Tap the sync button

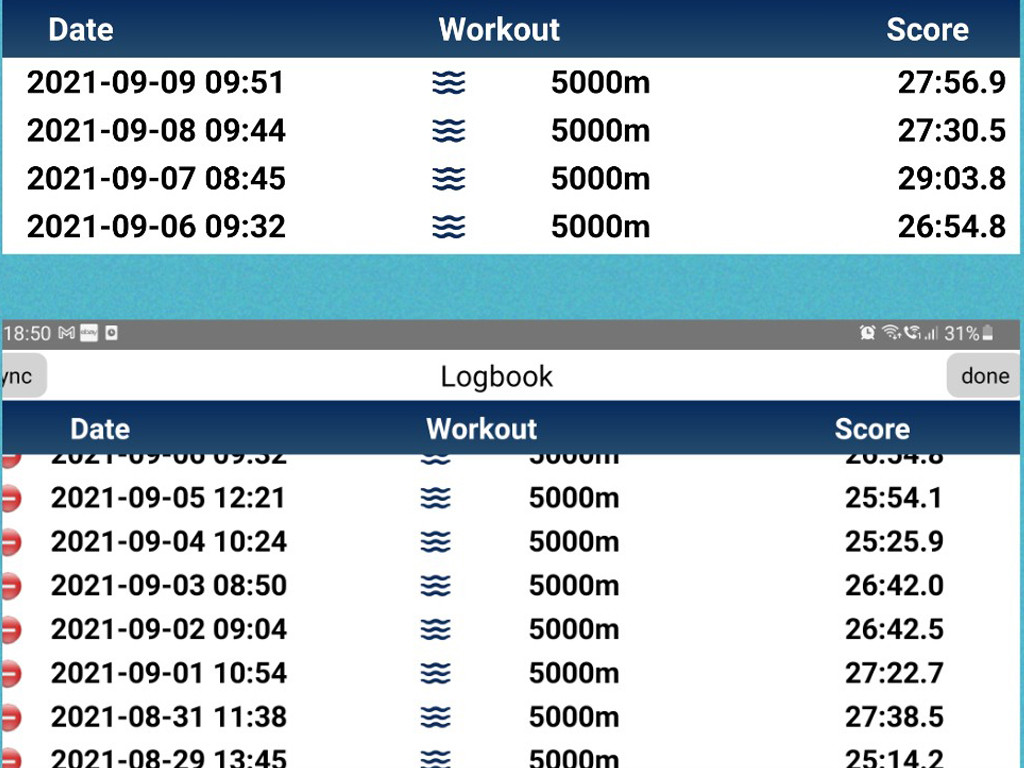20,376
